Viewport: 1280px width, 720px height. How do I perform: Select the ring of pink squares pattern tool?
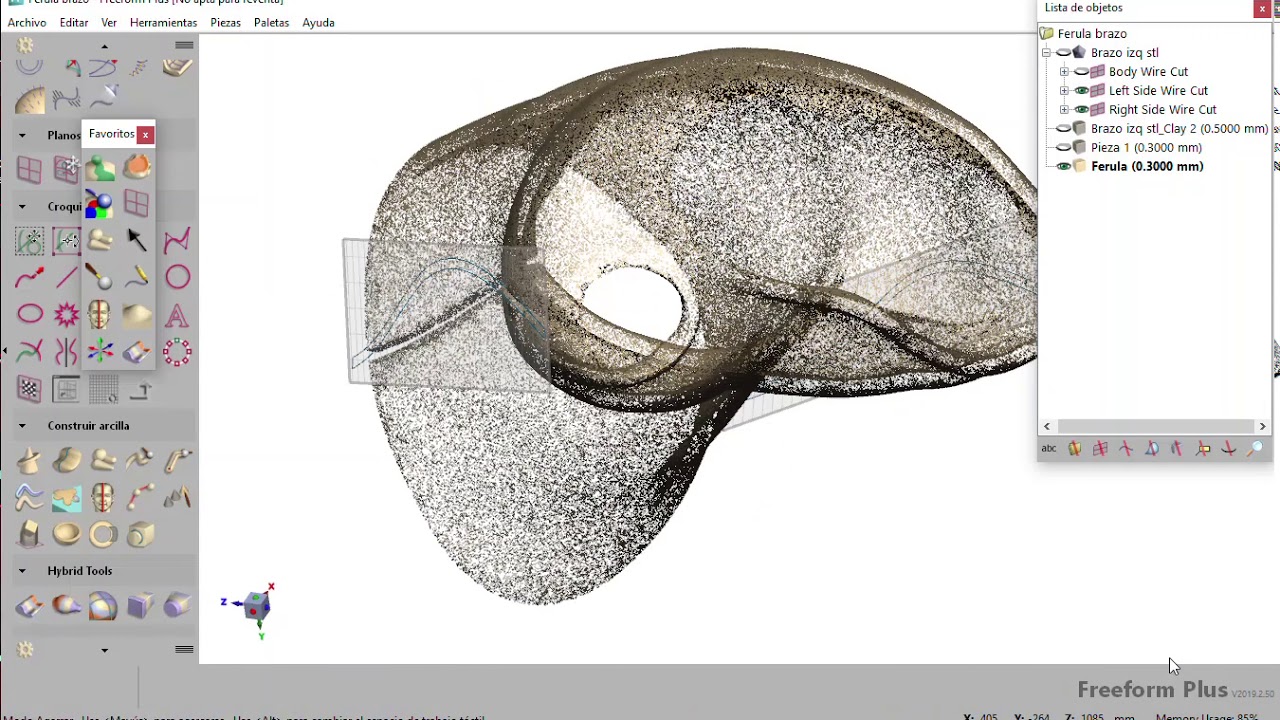coord(177,351)
